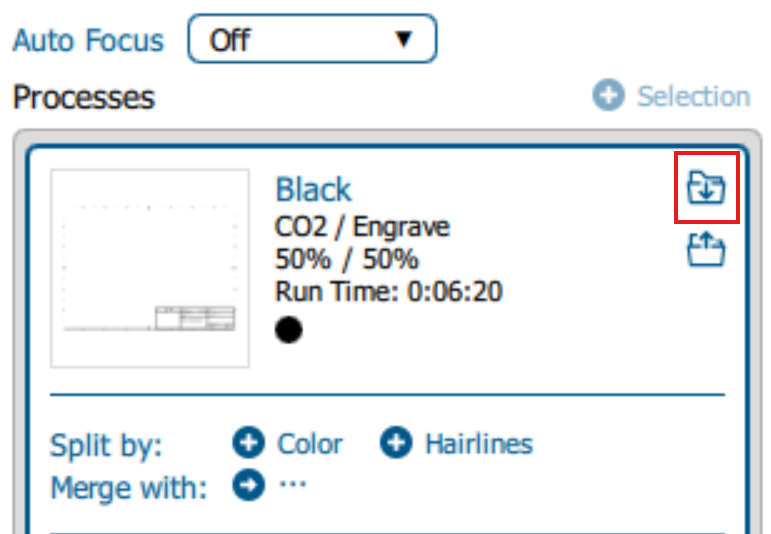Image resolution: width=771 pixels, height=534 pixels.
Task: Click the 50% / 50% speed power text
Action: click(347, 259)
